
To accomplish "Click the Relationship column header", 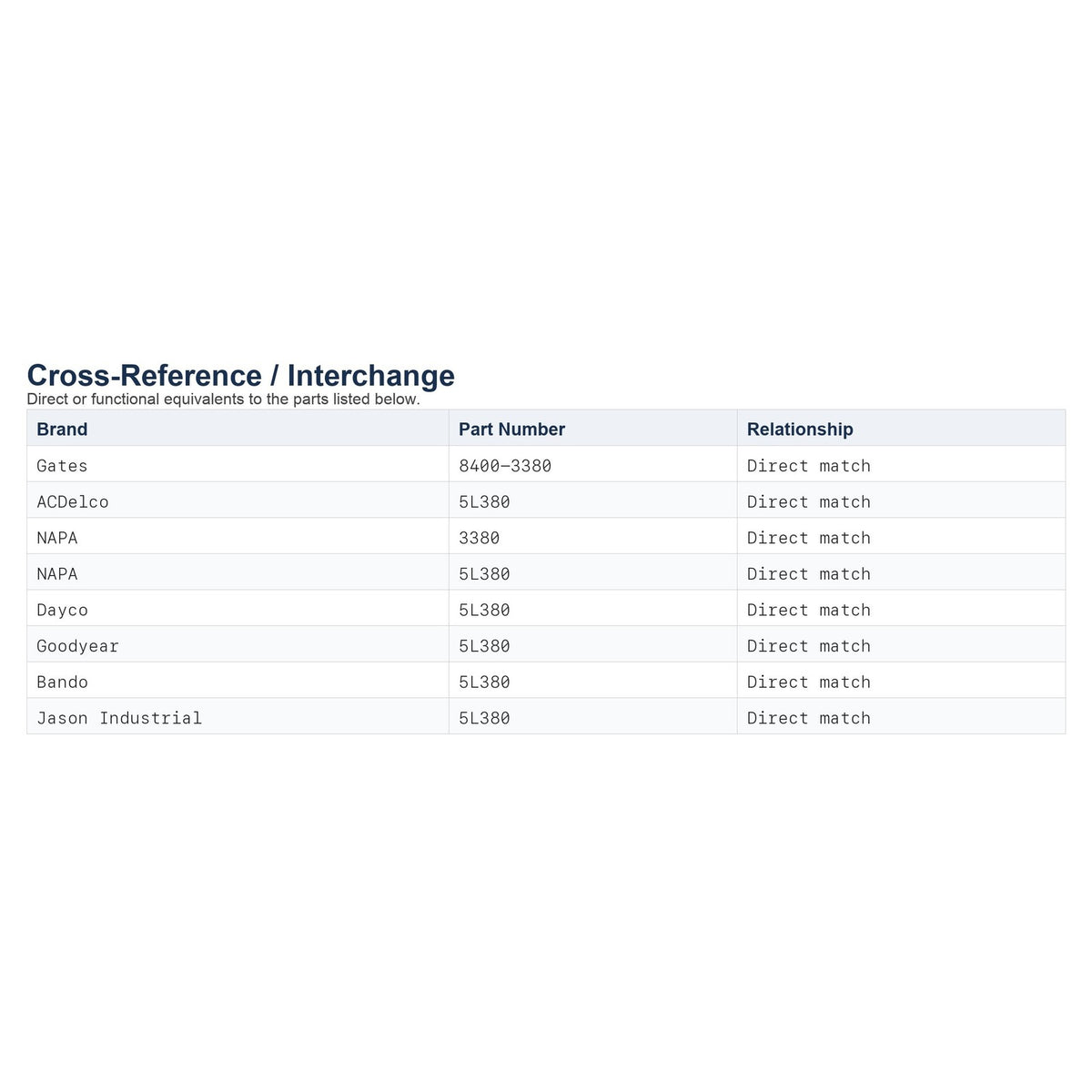I will (x=901, y=429).
